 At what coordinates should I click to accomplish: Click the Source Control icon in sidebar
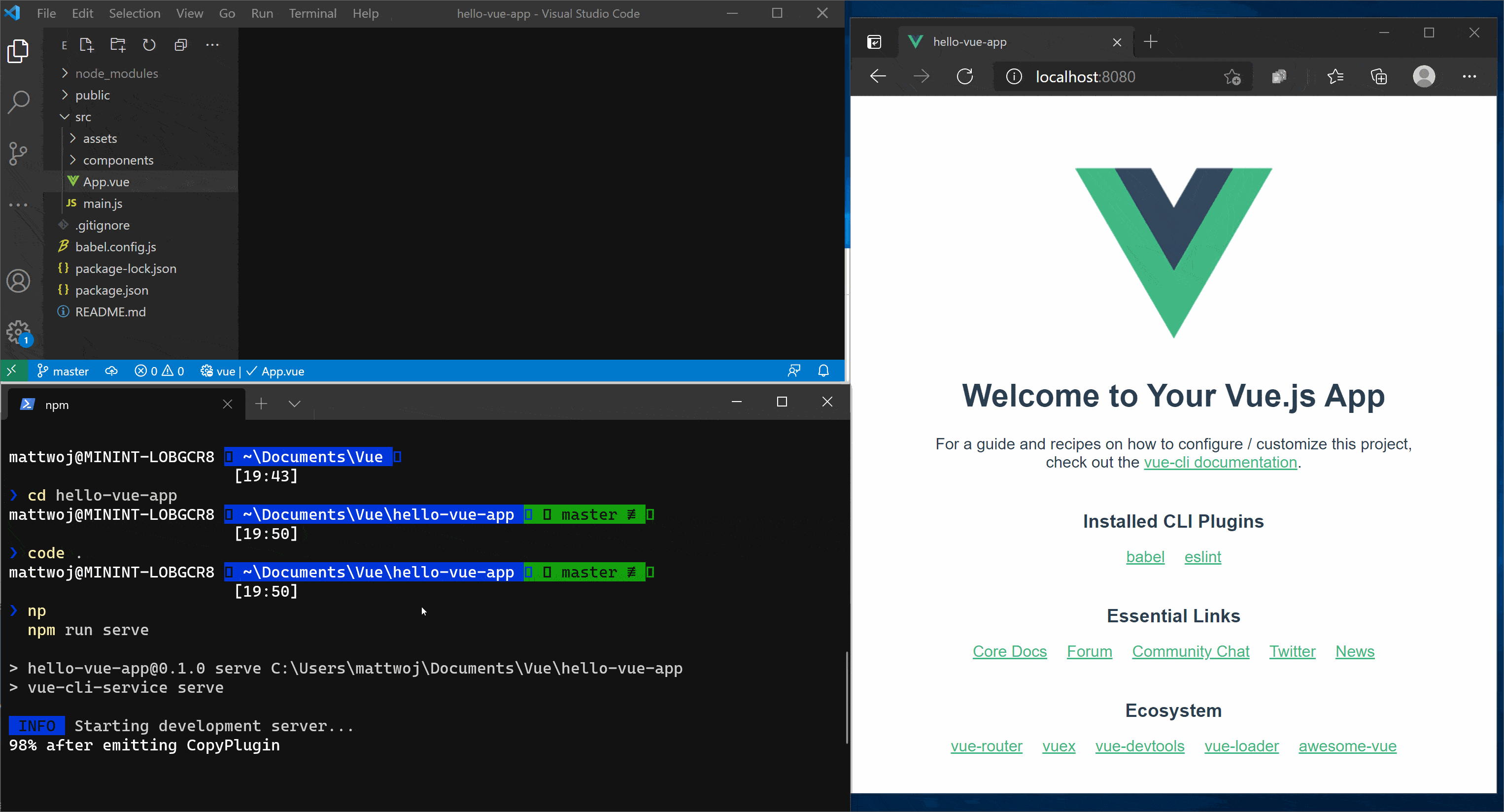tap(18, 153)
